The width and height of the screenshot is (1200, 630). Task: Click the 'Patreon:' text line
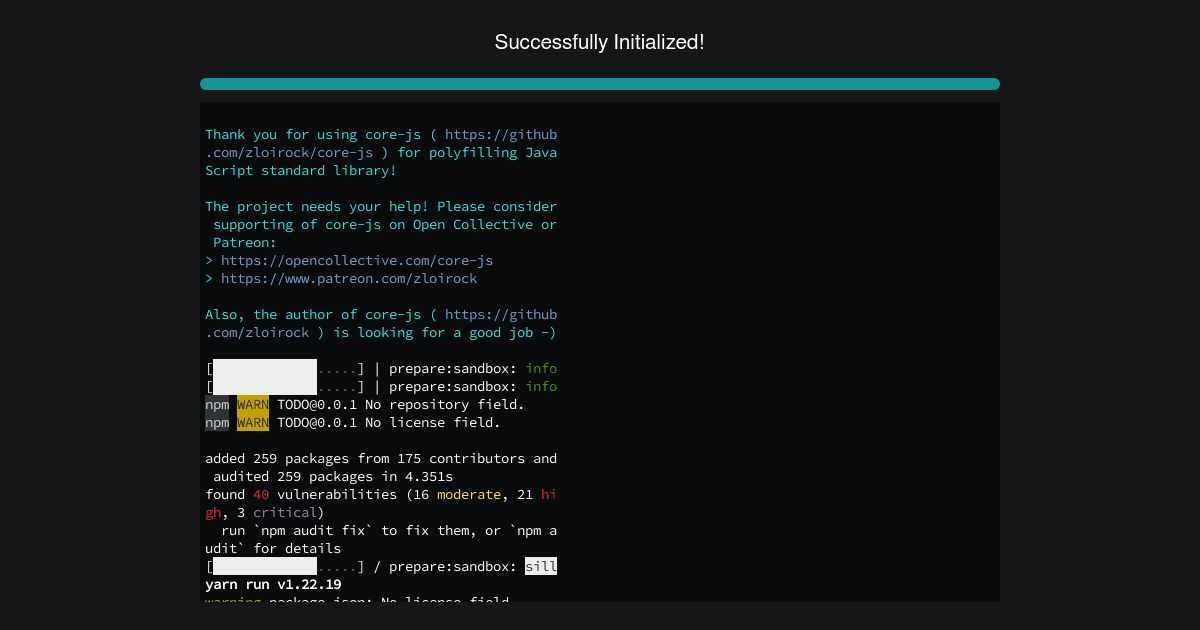click(245, 243)
